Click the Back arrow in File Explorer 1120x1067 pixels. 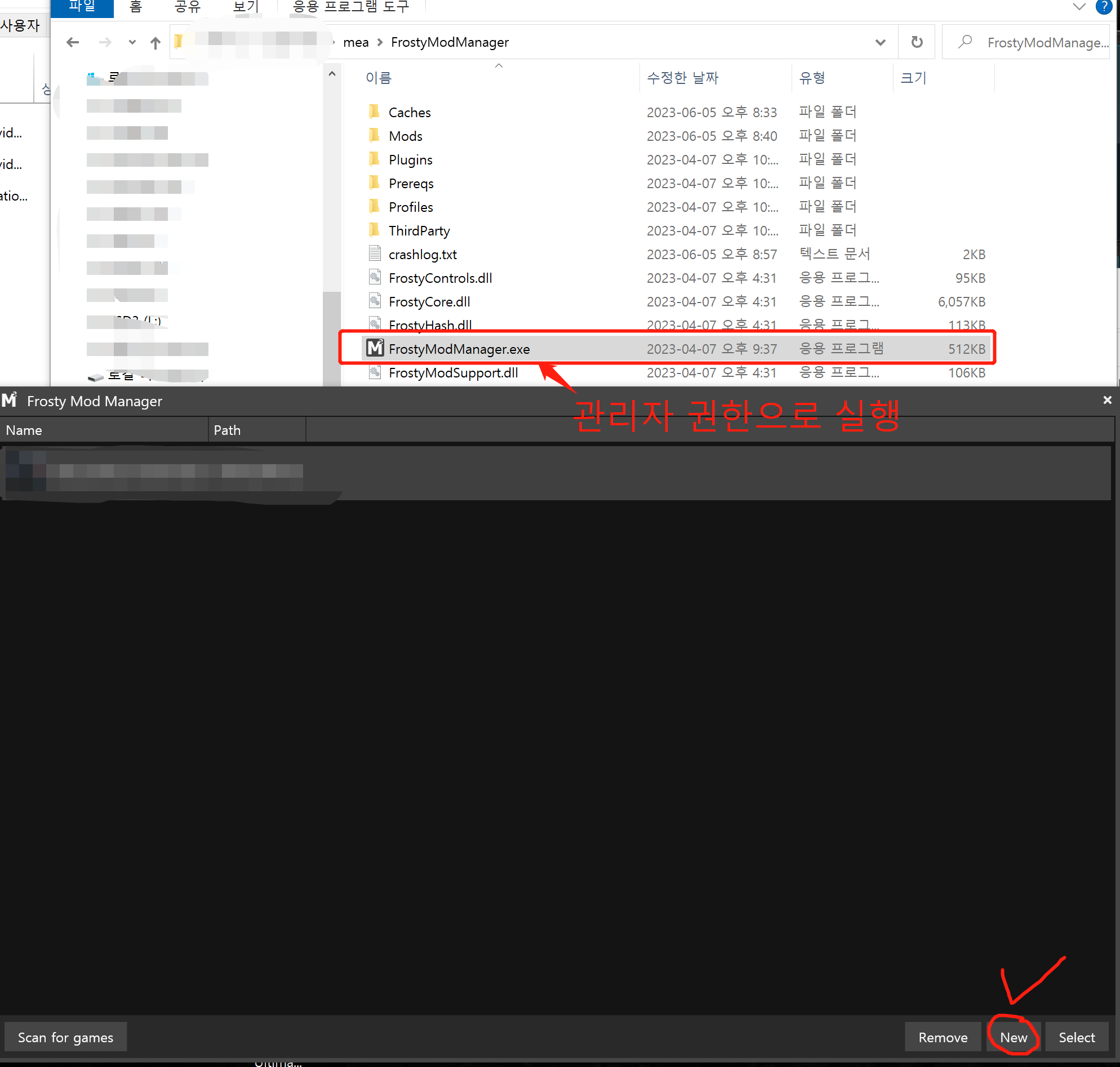pos(72,42)
